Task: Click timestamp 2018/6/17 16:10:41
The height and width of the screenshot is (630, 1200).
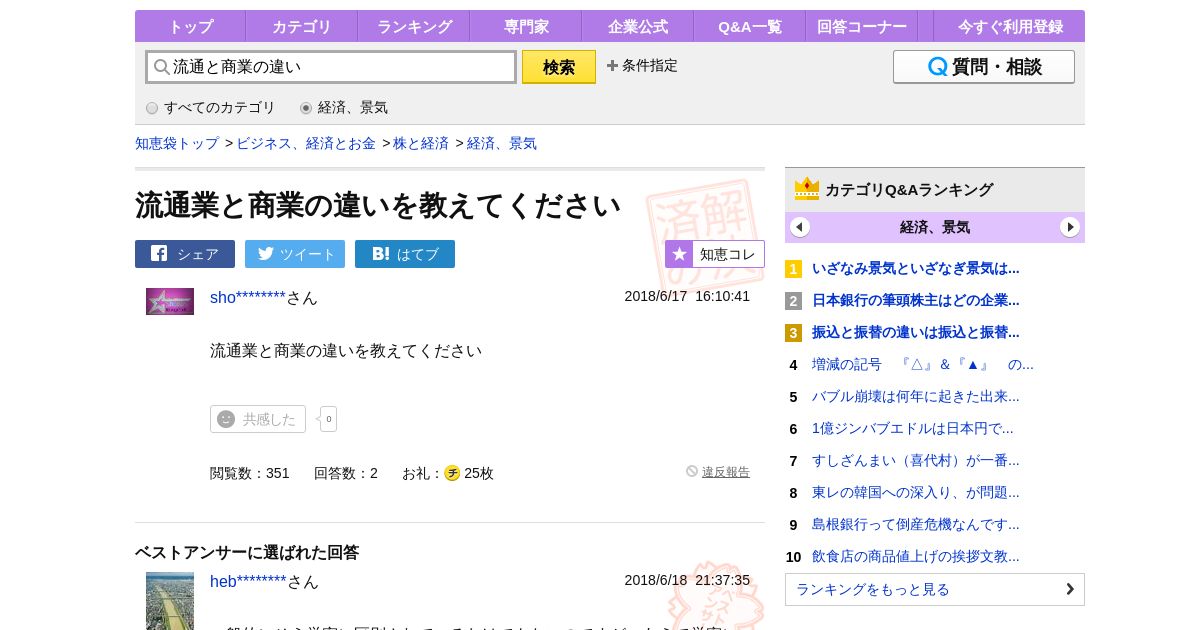Action: 687,296
